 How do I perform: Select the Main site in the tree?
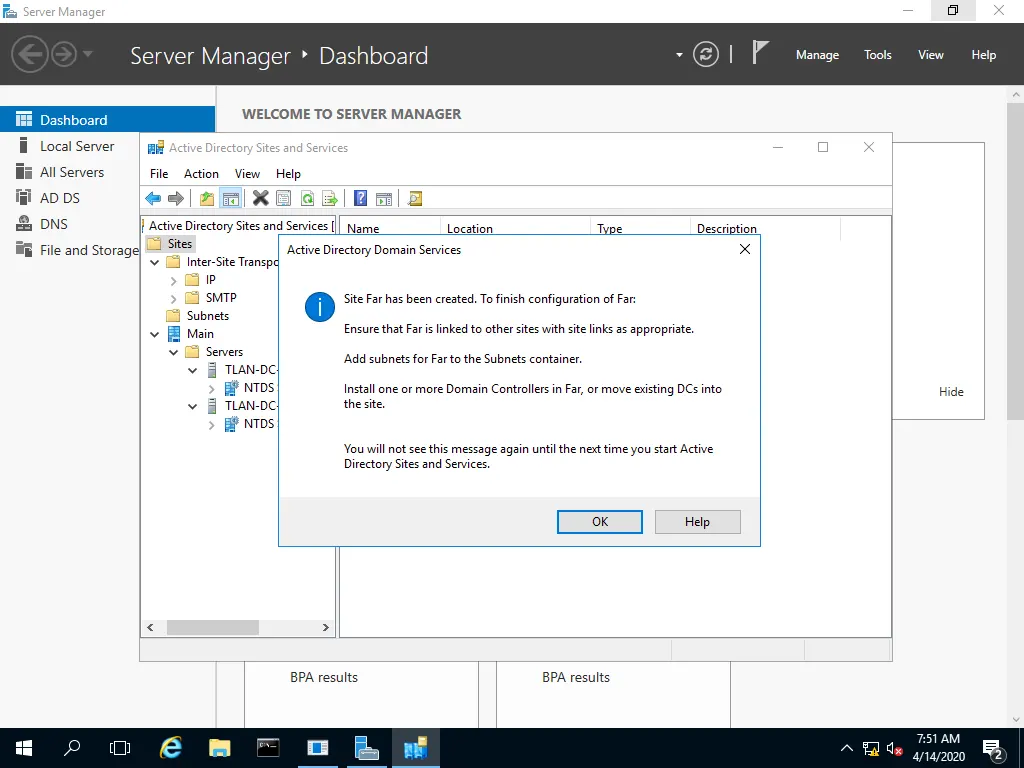click(200, 334)
